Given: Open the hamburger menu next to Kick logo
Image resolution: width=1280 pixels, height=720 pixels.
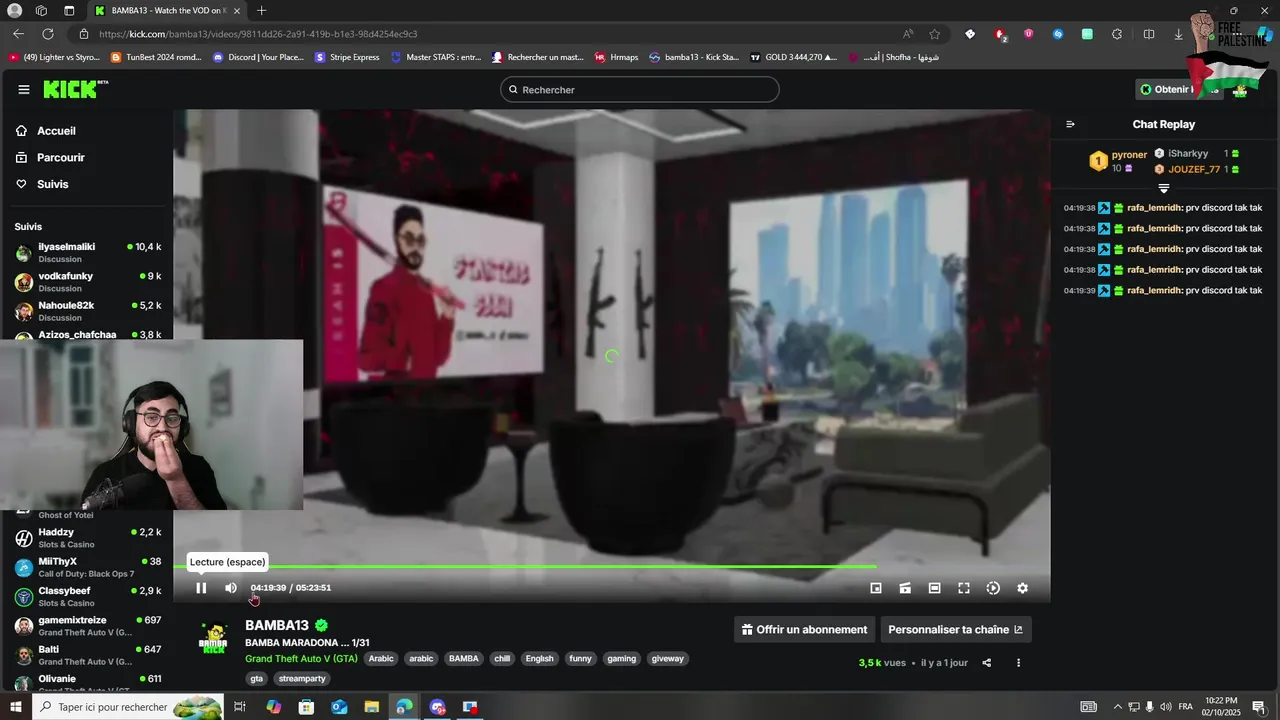Looking at the screenshot, I should coord(24,89).
